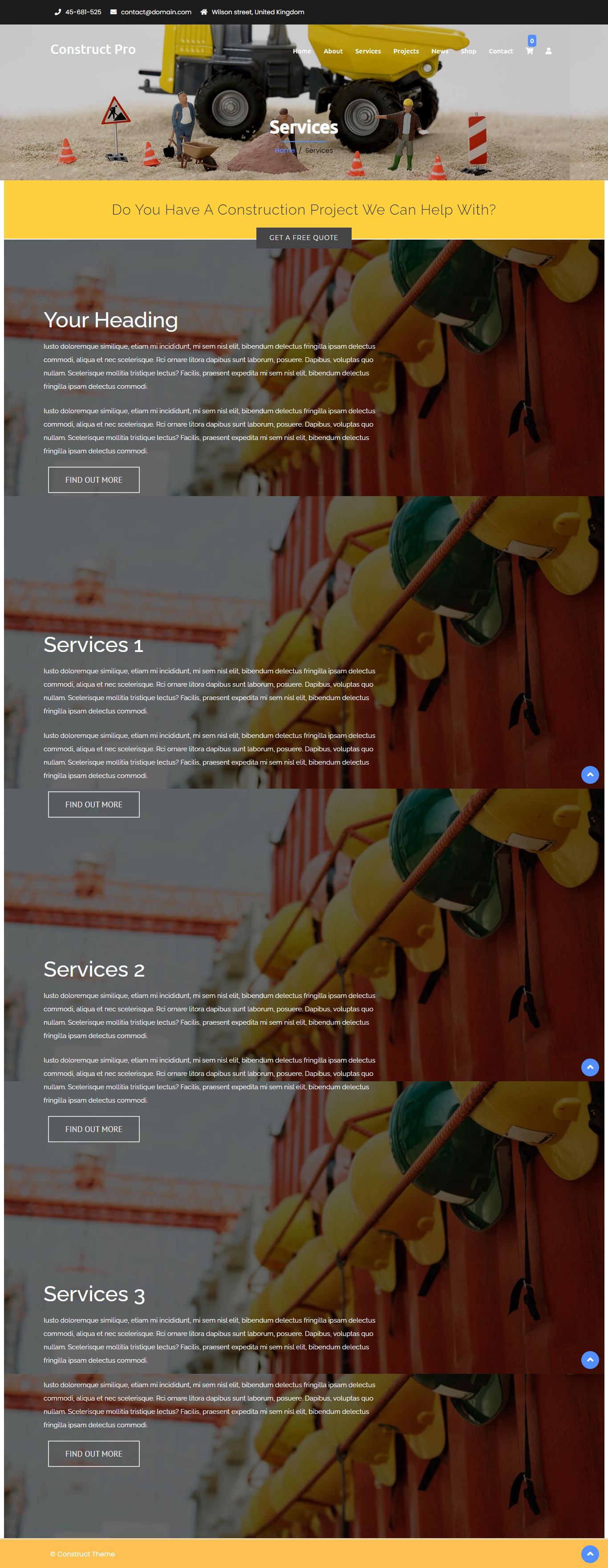Screen dimensions: 608x1568
Task: Open the shopping cart icon
Action: click(x=530, y=51)
